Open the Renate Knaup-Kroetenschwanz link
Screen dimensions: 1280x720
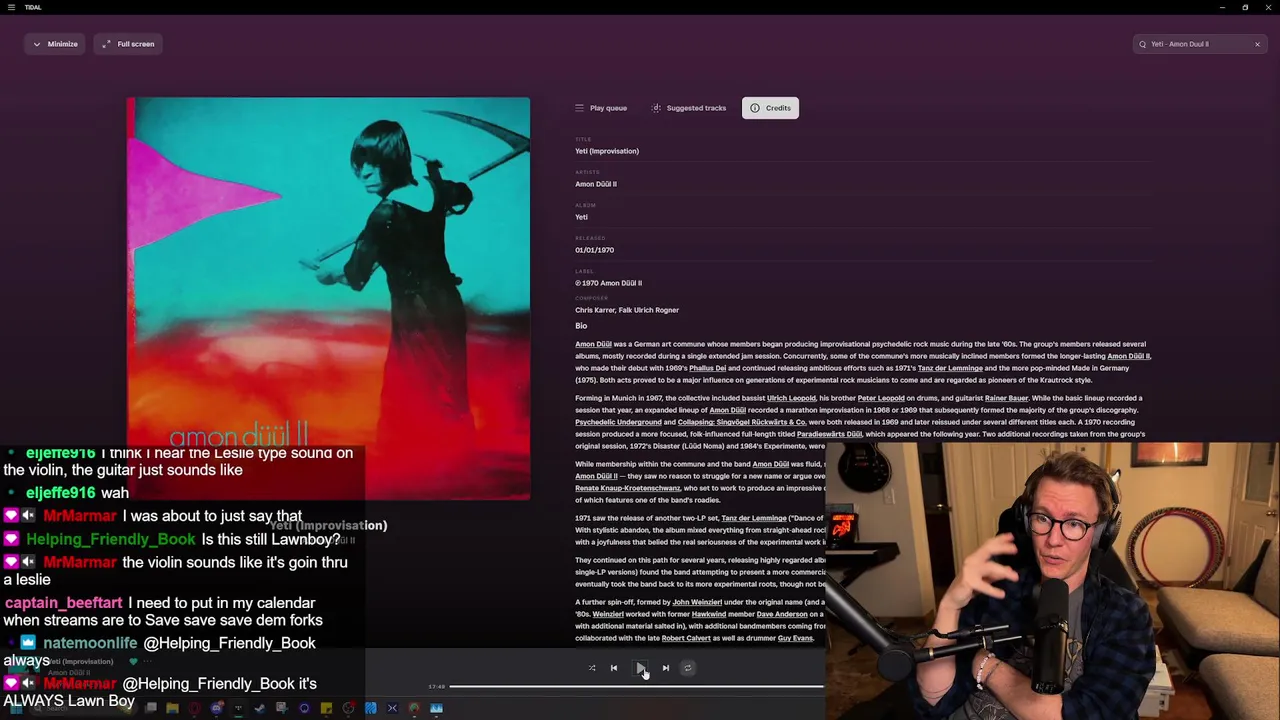[628, 488]
